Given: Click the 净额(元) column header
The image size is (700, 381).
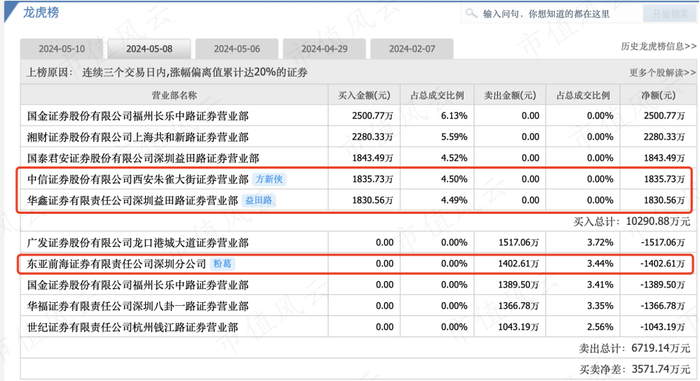Looking at the screenshot, I should coord(658,95).
